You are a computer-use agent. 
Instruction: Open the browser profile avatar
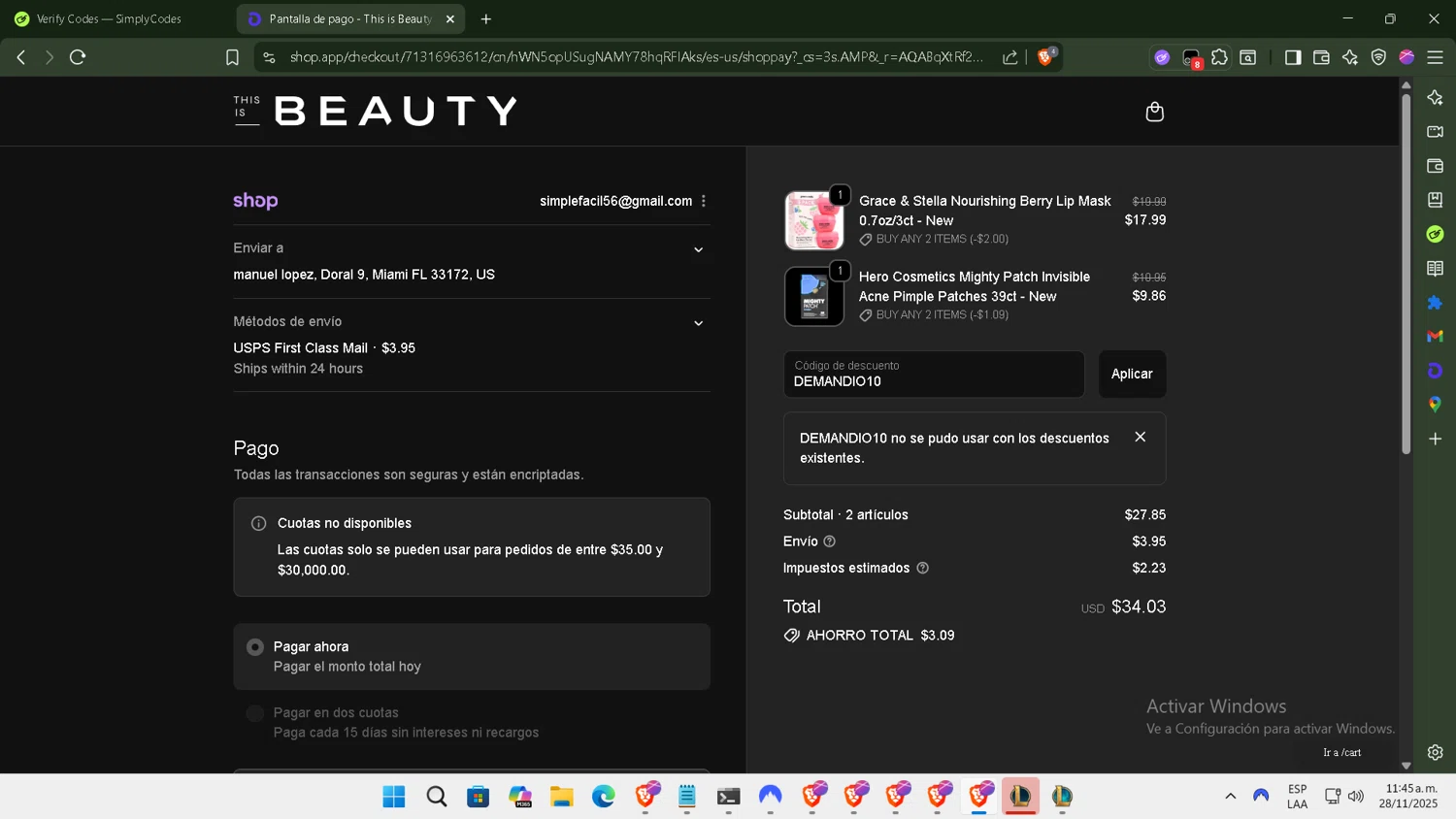click(1406, 57)
